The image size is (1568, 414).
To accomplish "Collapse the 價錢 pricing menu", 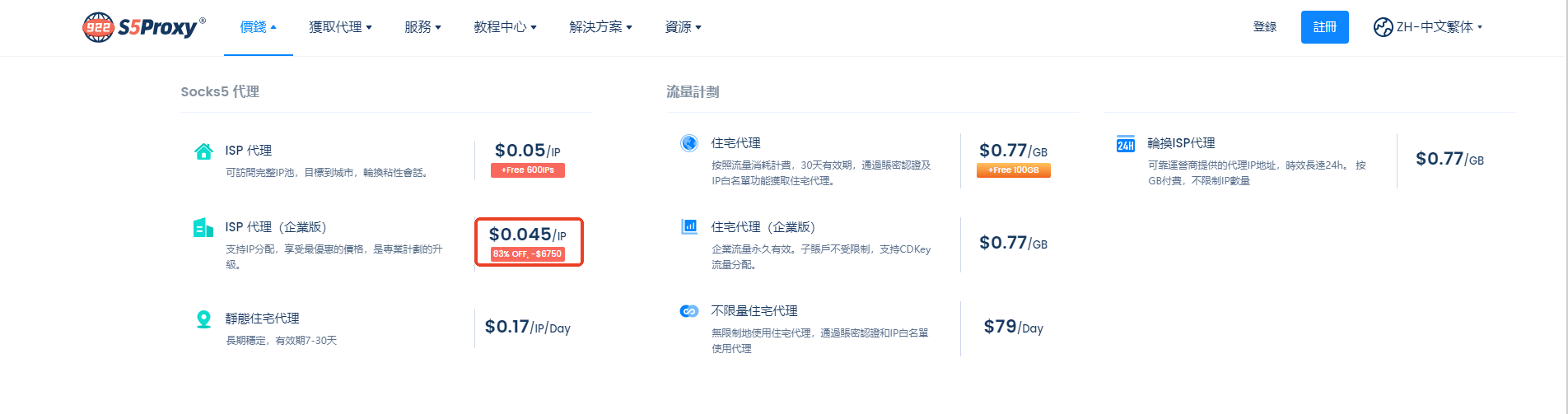I will click(x=258, y=27).
